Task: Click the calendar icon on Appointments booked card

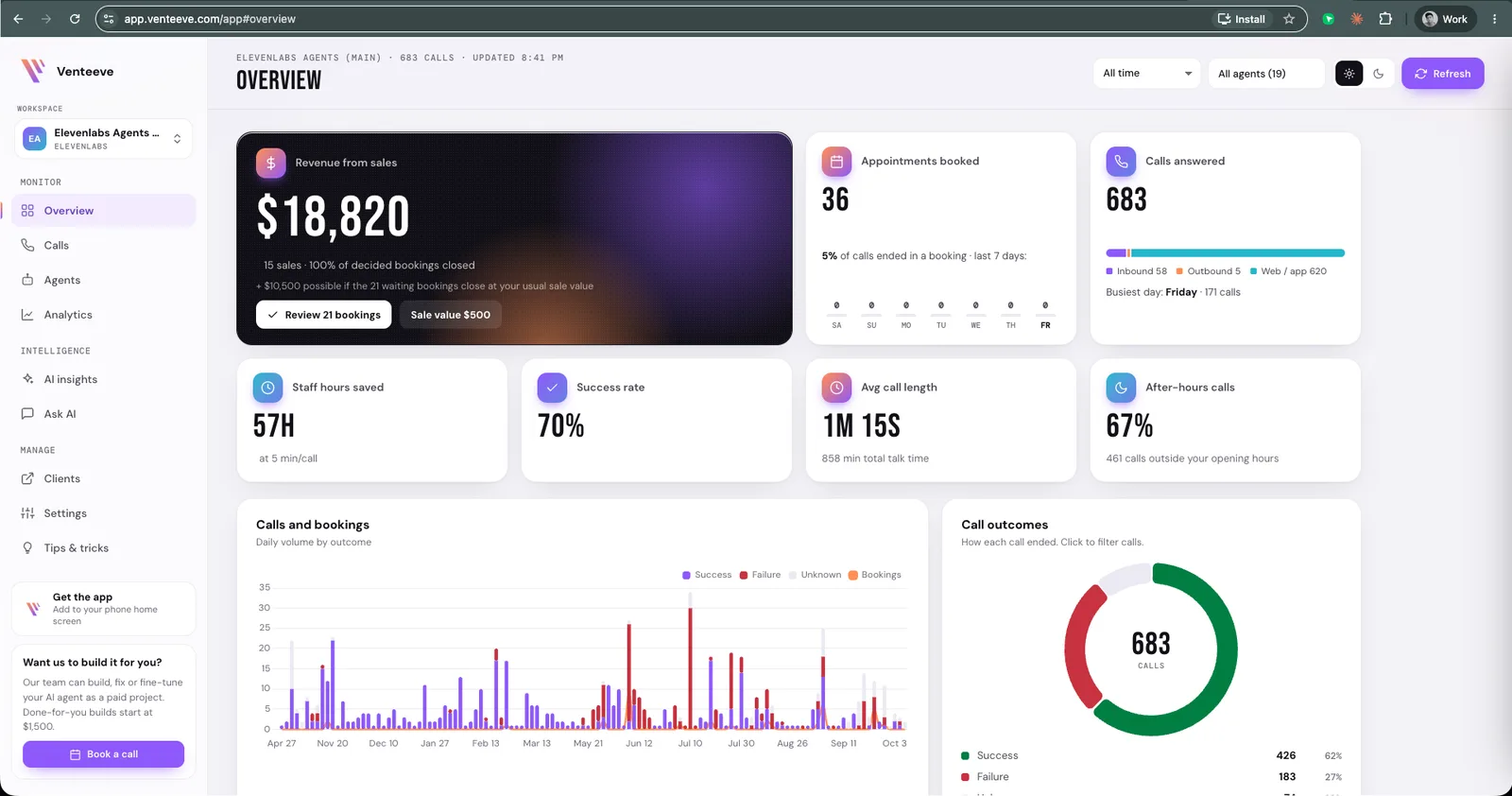Action: pos(836,162)
